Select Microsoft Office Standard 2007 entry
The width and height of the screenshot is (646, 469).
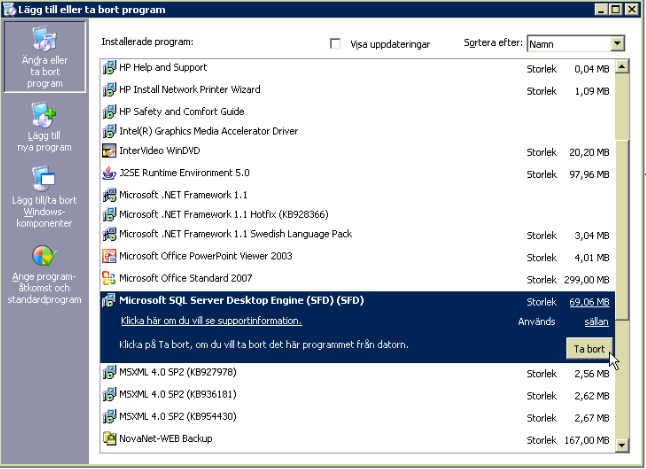tap(357, 279)
